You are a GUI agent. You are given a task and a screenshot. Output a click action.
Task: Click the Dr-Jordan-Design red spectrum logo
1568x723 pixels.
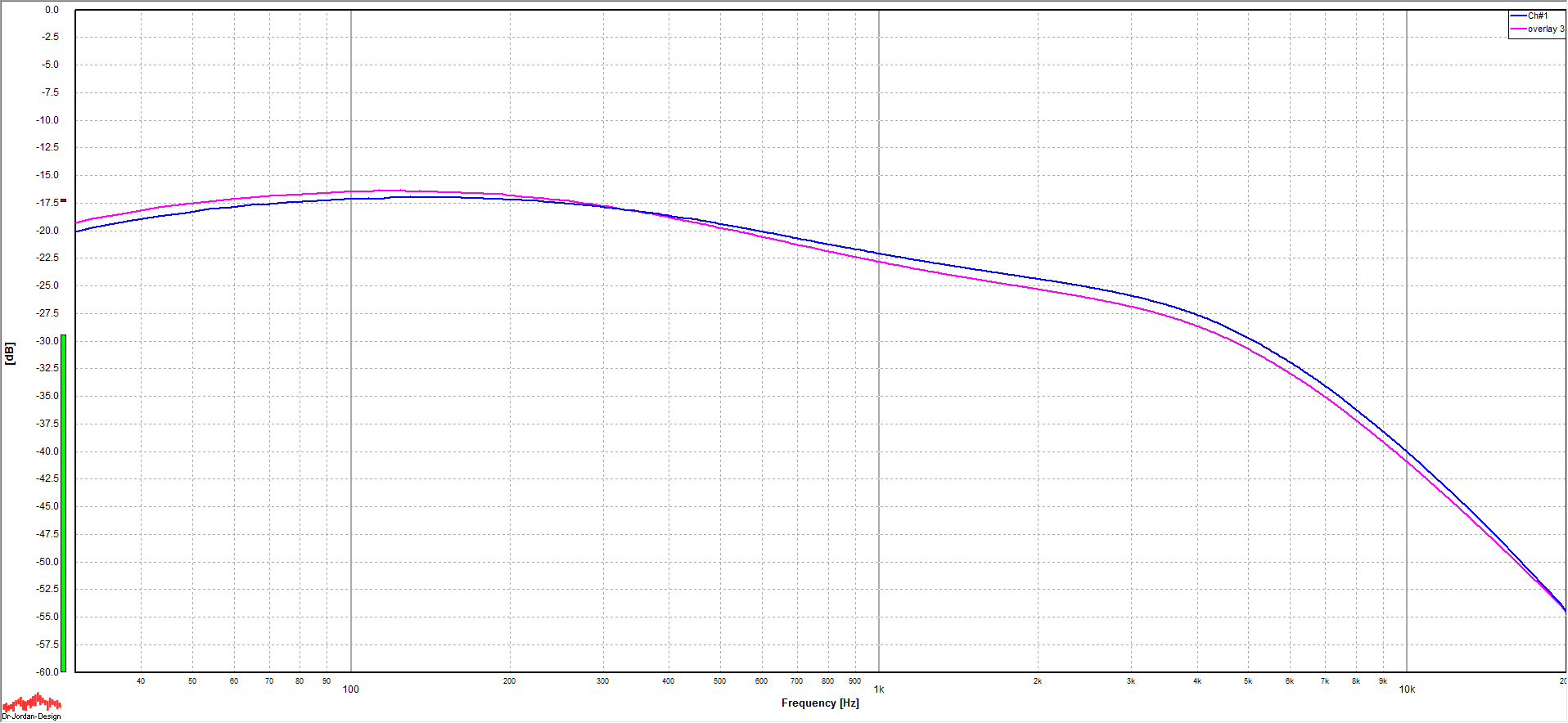[x=31, y=702]
